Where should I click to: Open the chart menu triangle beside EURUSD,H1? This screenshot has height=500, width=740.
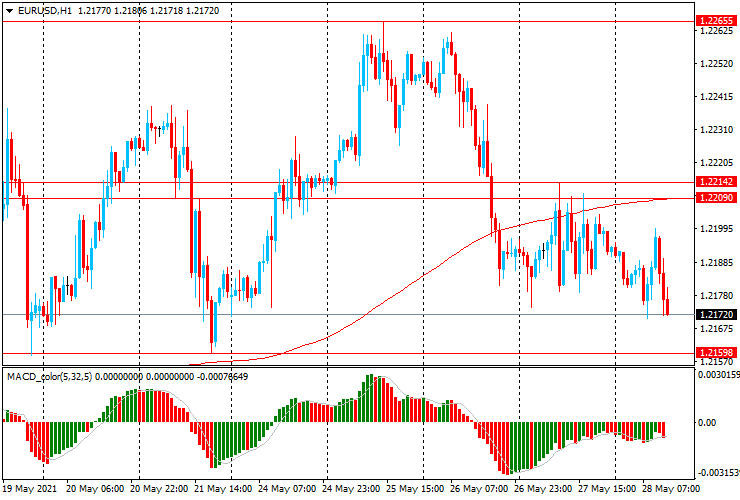pyautogui.click(x=9, y=11)
